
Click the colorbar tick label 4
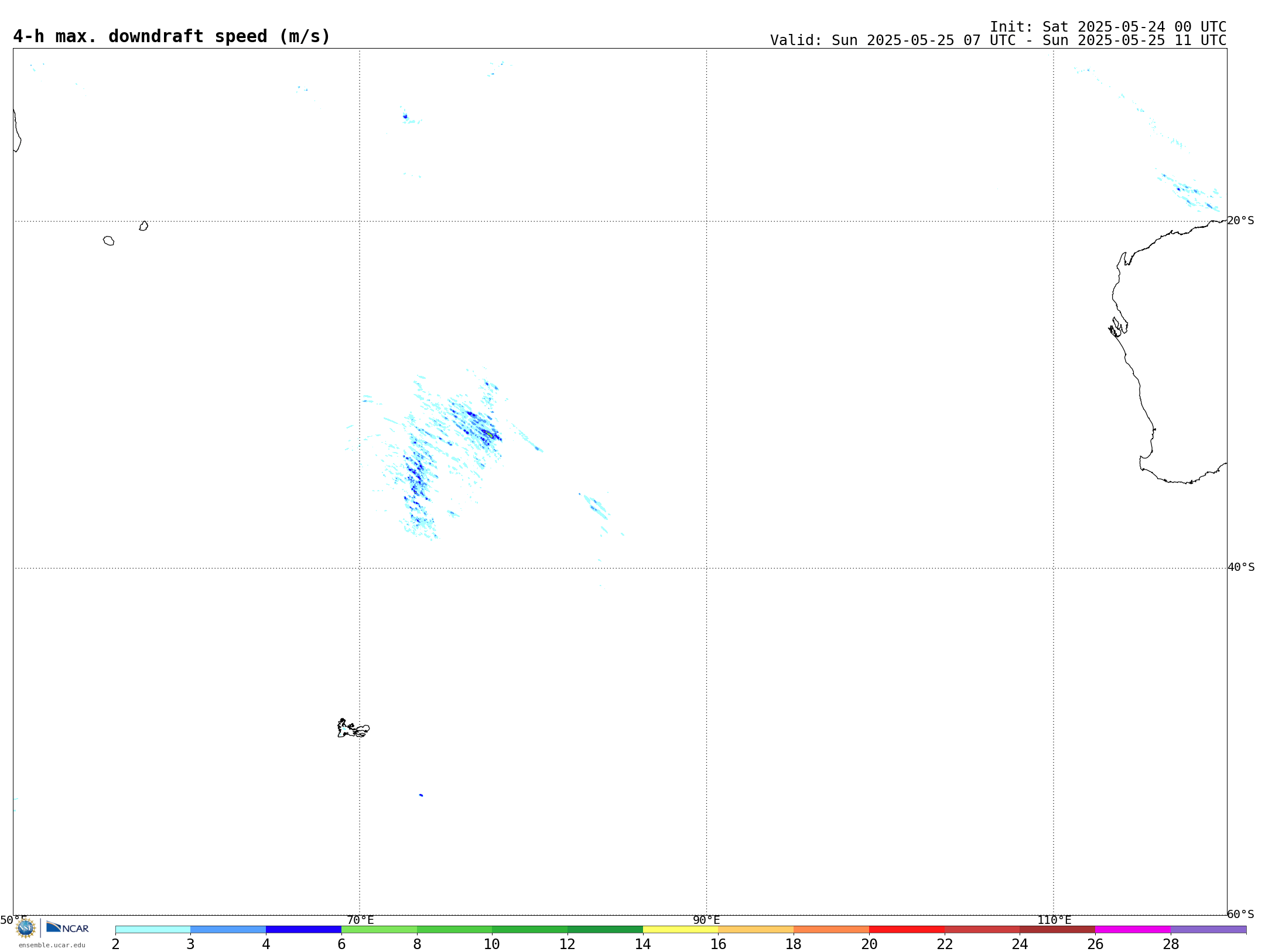266,944
